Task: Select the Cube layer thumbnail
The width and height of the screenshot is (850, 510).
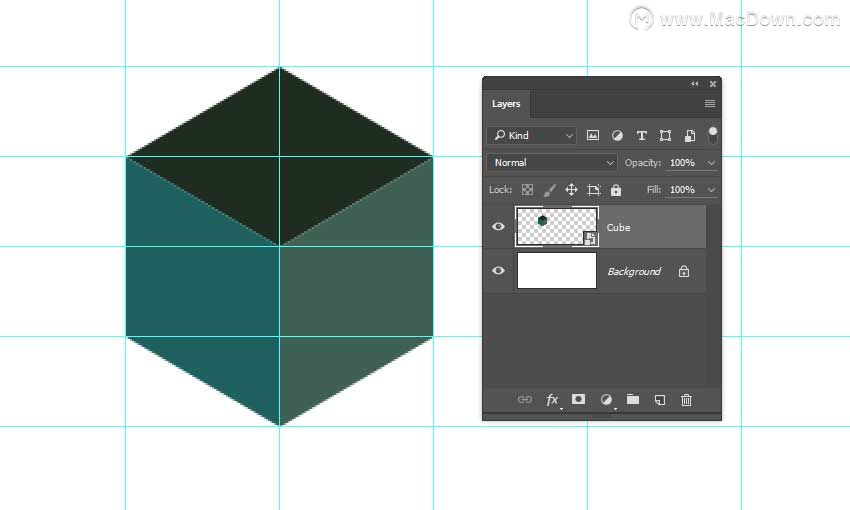Action: (x=557, y=227)
